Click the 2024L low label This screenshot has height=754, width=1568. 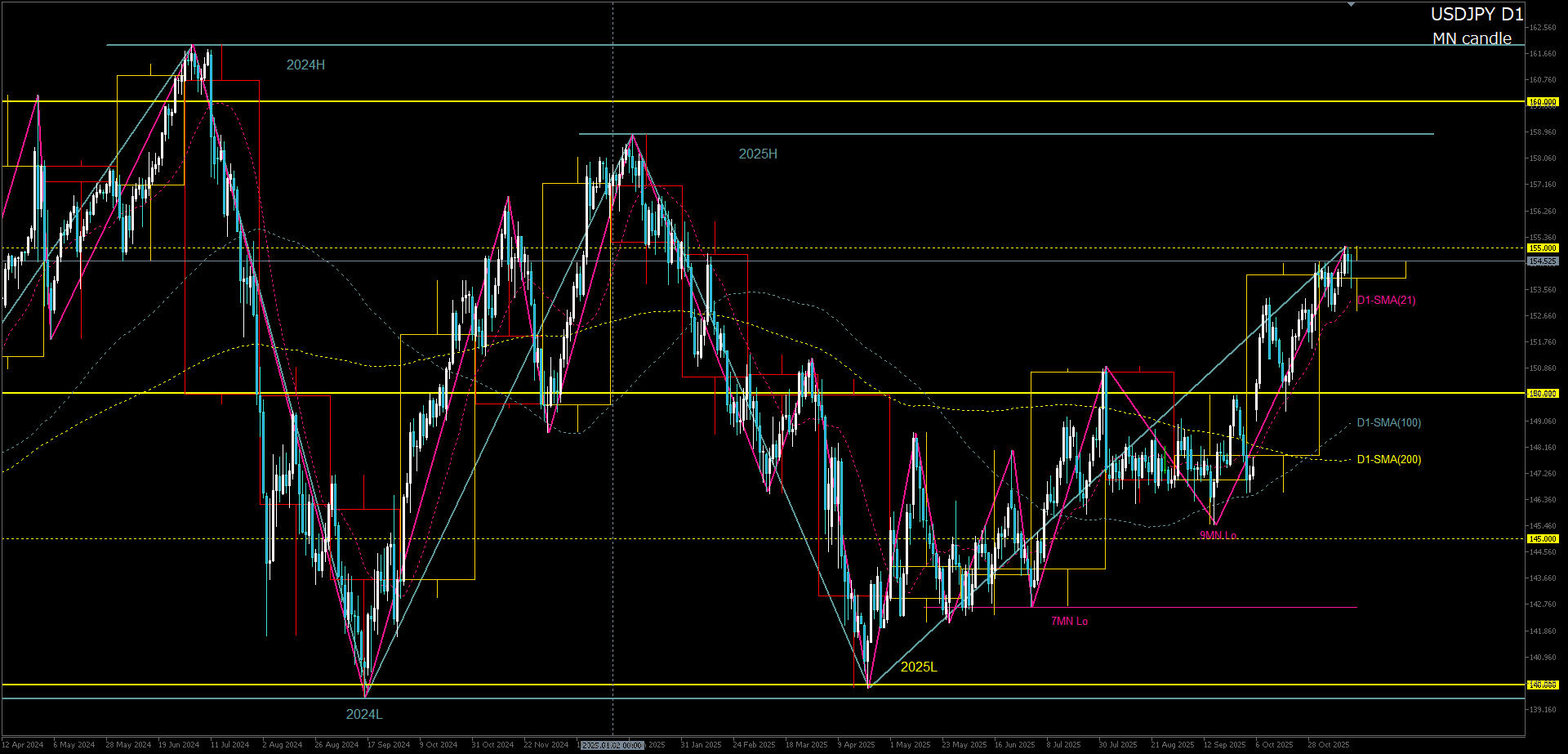tap(364, 715)
